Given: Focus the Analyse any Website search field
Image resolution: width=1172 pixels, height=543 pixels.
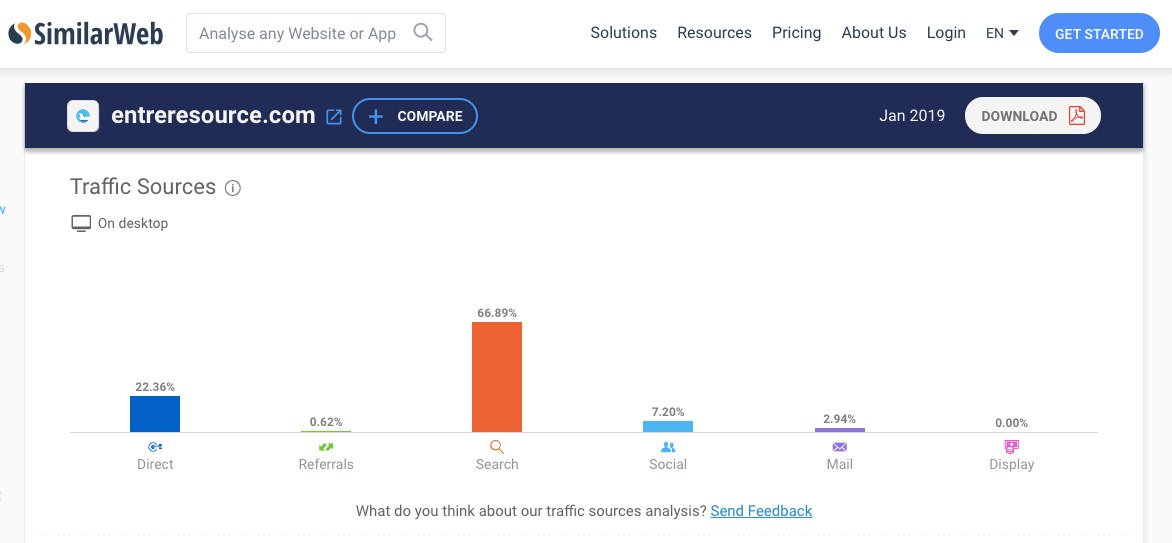Looking at the screenshot, I should 298,34.
